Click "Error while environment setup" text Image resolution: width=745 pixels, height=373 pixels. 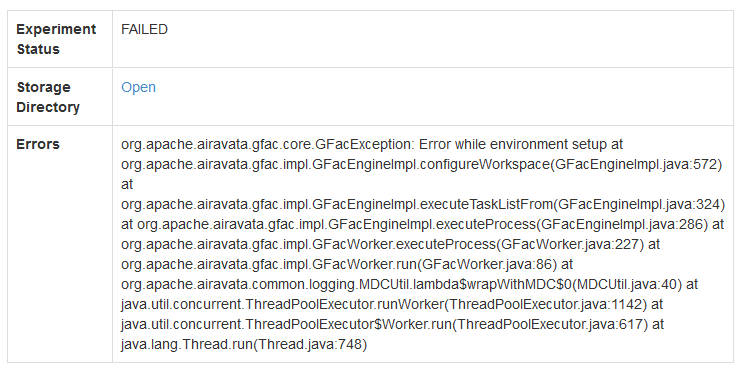511,144
